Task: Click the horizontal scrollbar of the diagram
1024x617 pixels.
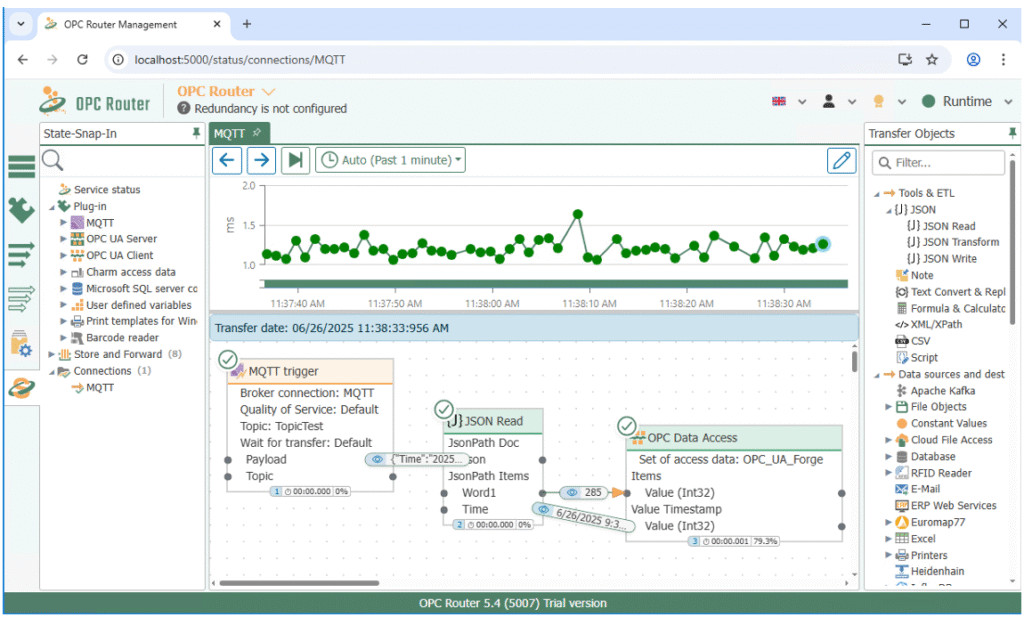Action: (x=299, y=583)
